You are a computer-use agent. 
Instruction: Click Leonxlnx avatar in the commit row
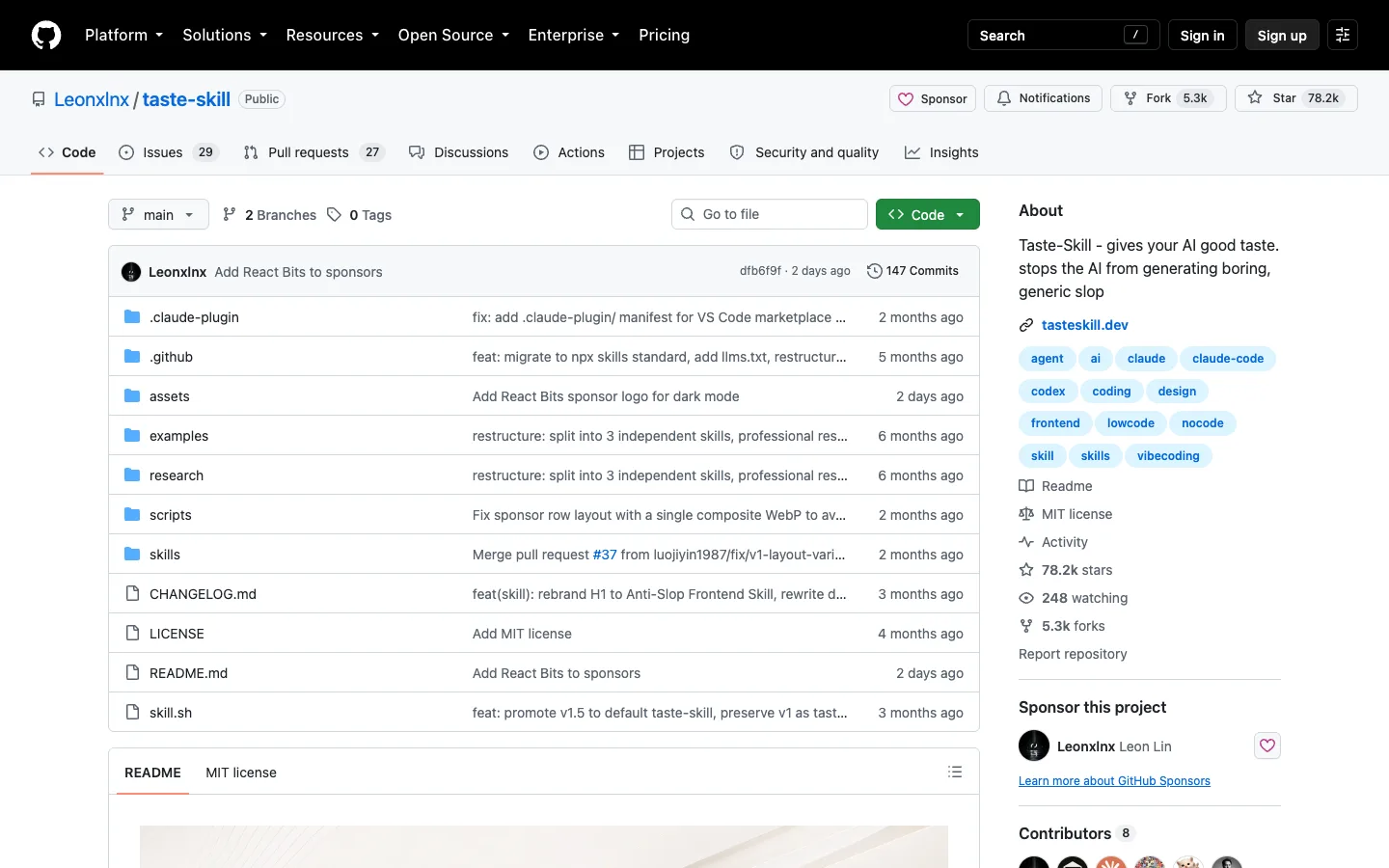point(131,272)
